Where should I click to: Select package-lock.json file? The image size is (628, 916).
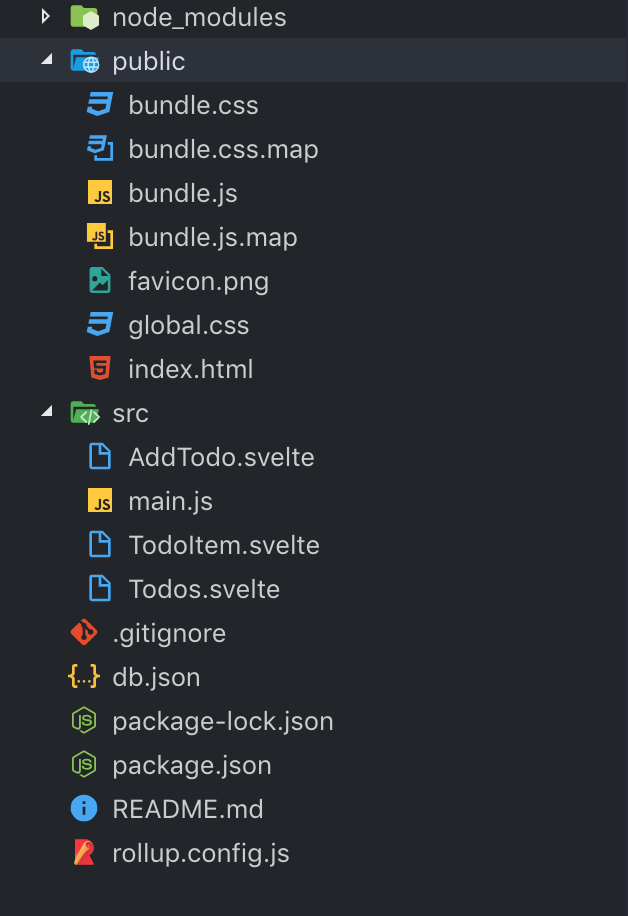pyautogui.click(x=222, y=721)
